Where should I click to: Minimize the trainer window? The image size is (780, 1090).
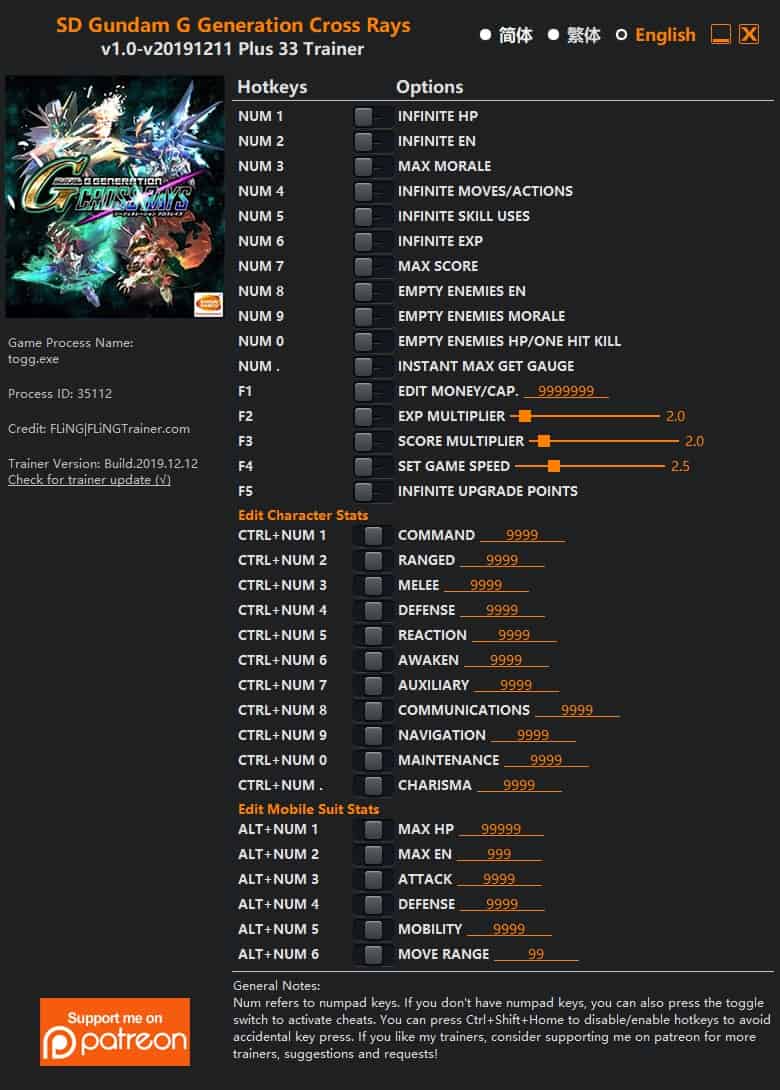[720, 34]
